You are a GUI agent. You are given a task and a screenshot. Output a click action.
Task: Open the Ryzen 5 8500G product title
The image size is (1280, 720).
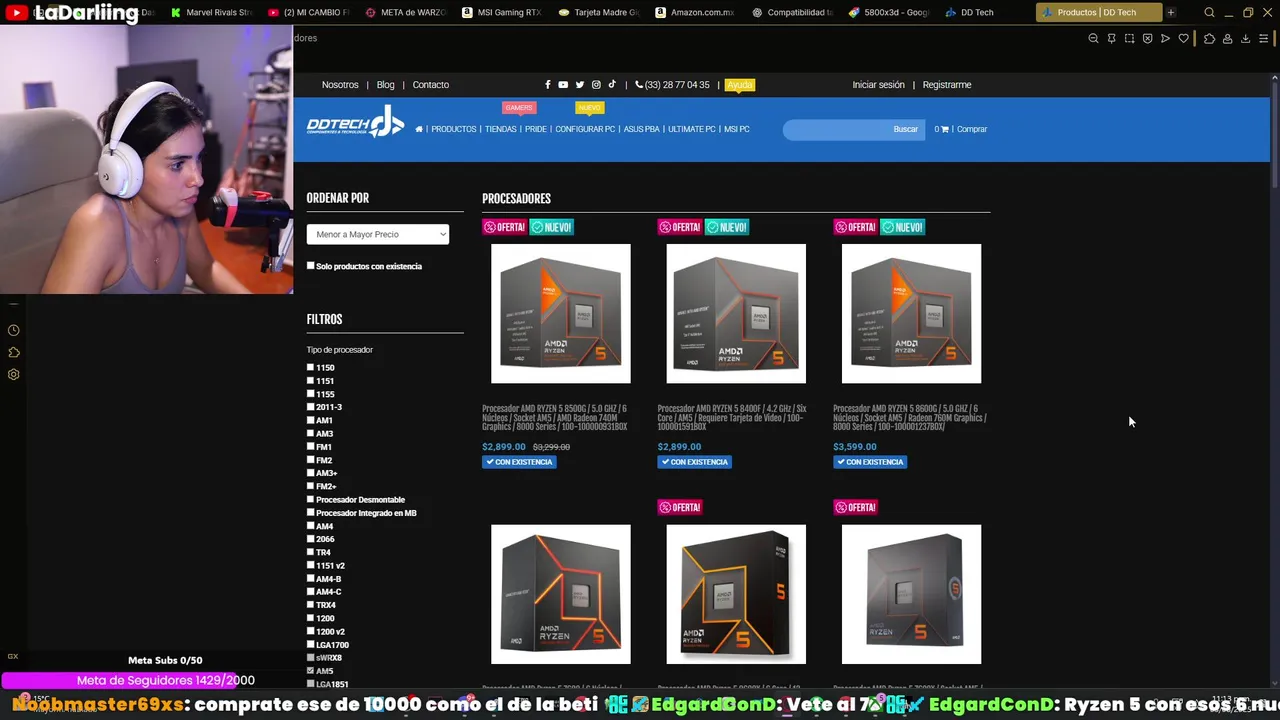pos(555,418)
